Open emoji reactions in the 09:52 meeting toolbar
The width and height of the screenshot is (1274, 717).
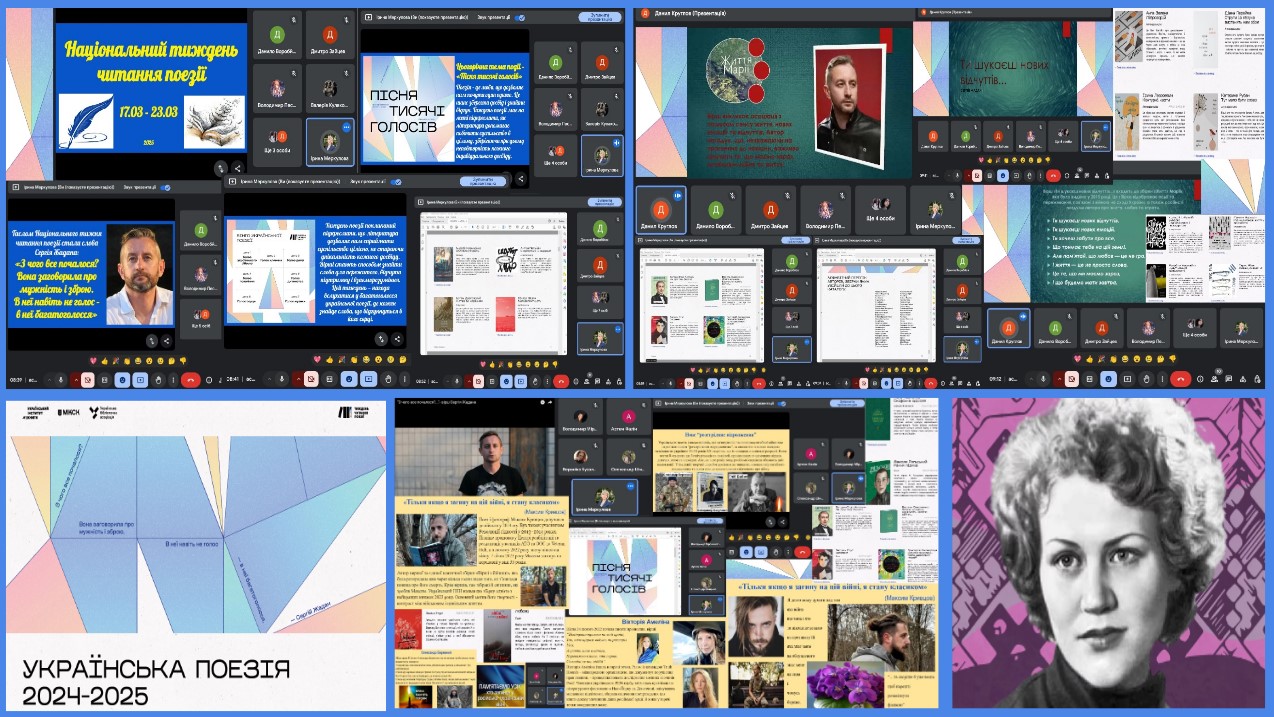click(x=1108, y=379)
